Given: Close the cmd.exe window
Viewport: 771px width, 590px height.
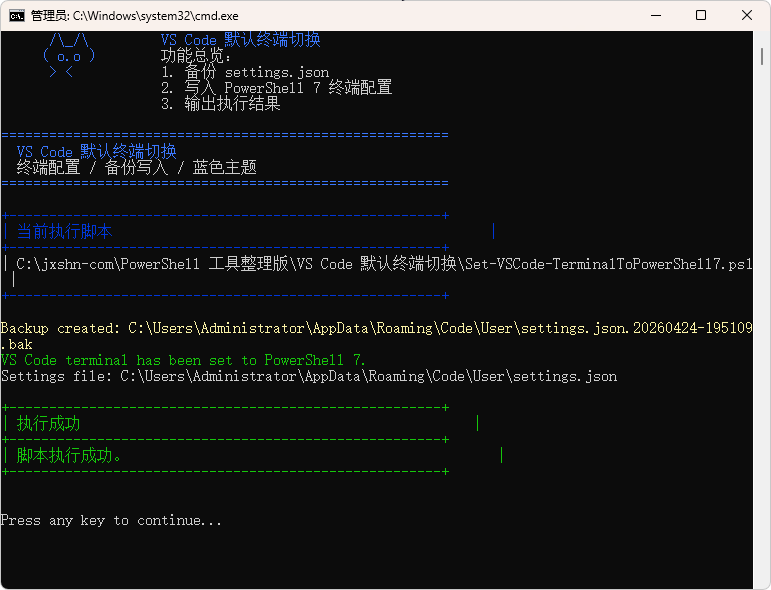Looking at the screenshot, I should 747,16.
